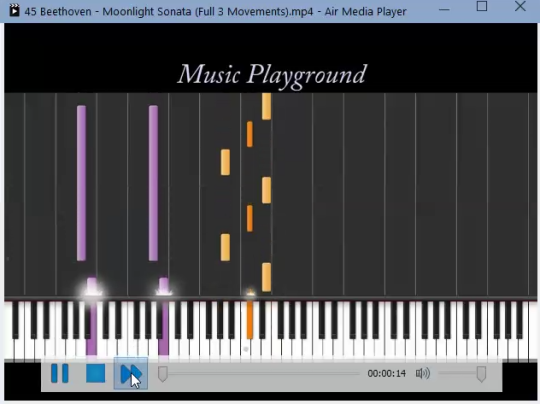Click the volume slider handle
Screen dimensions: 540x404
[481, 374]
